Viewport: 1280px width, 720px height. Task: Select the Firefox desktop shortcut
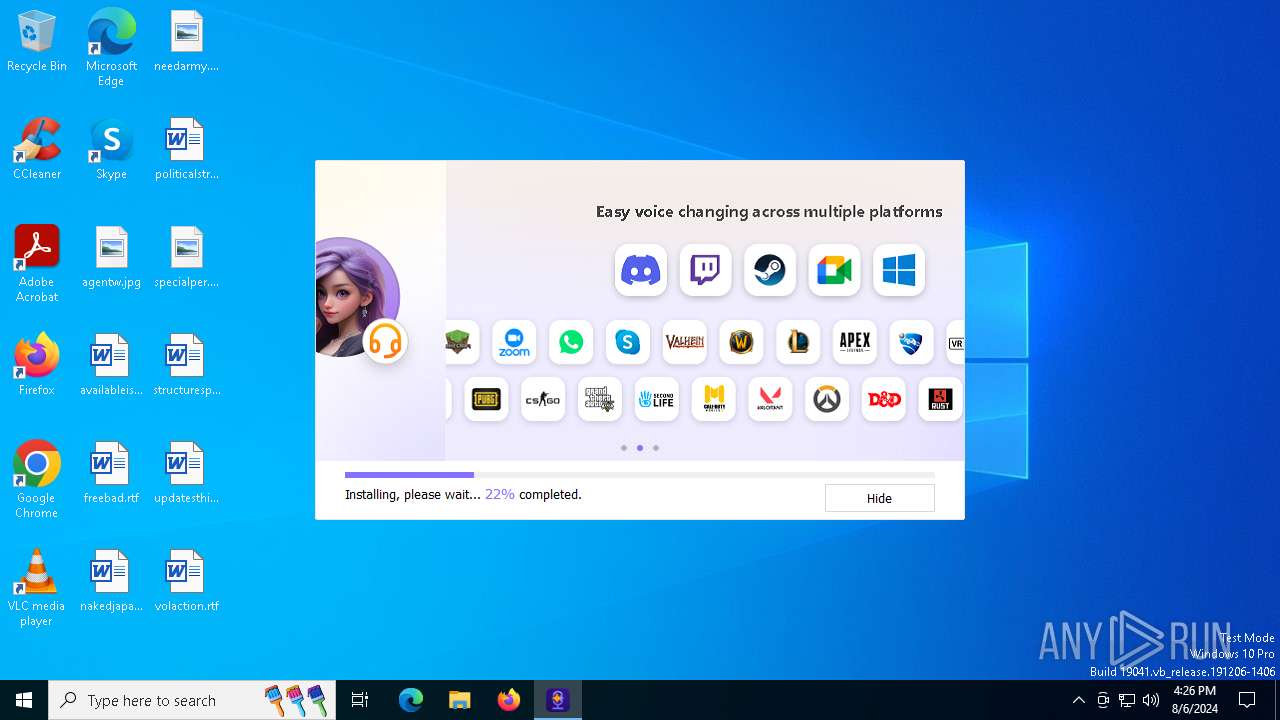coord(37,365)
